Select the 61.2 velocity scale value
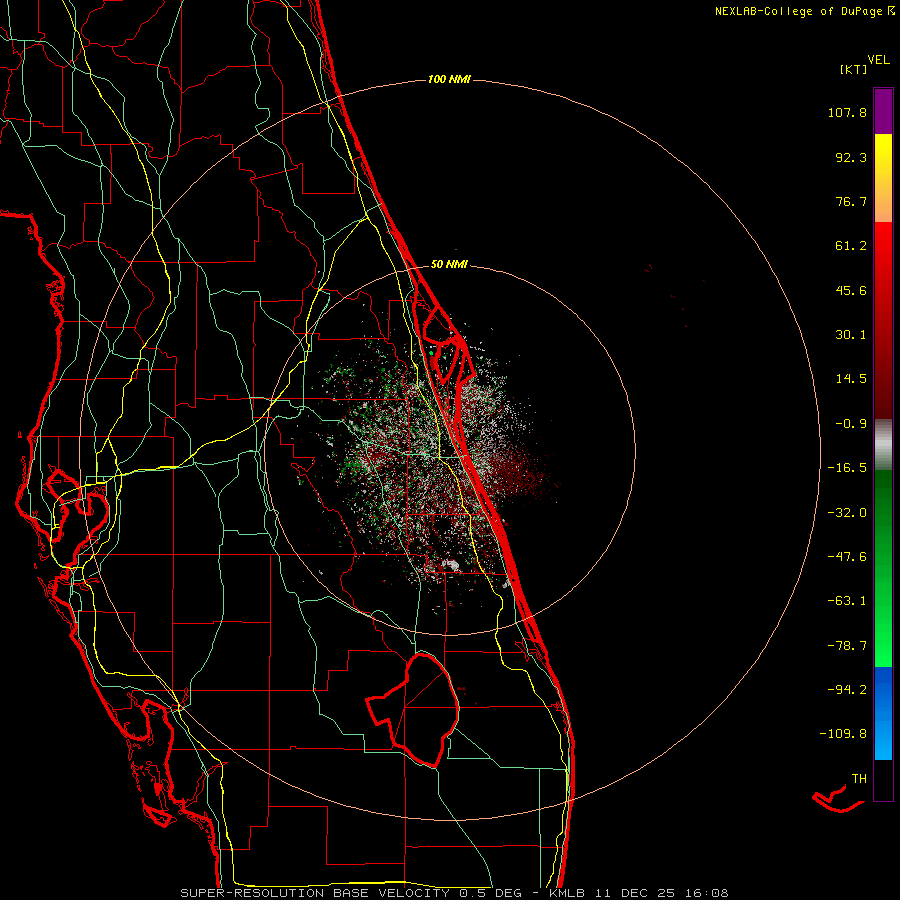900x900 pixels. click(x=851, y=246)
